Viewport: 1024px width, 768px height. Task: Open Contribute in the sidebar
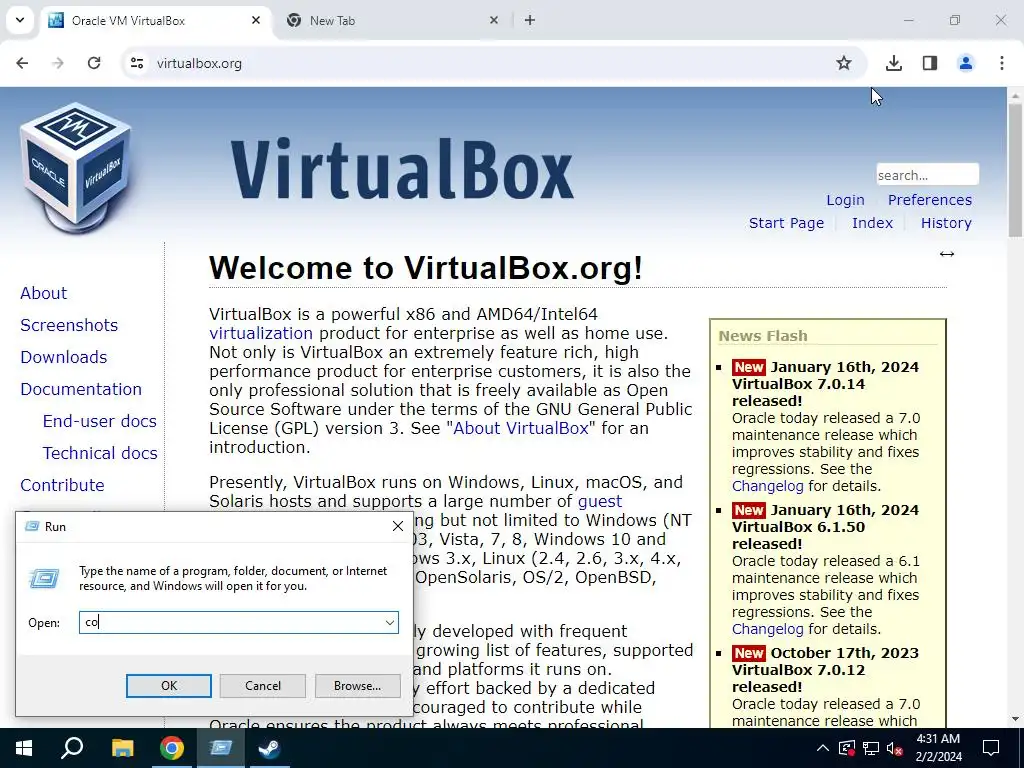pyautogui.click(x=62, y=485)
